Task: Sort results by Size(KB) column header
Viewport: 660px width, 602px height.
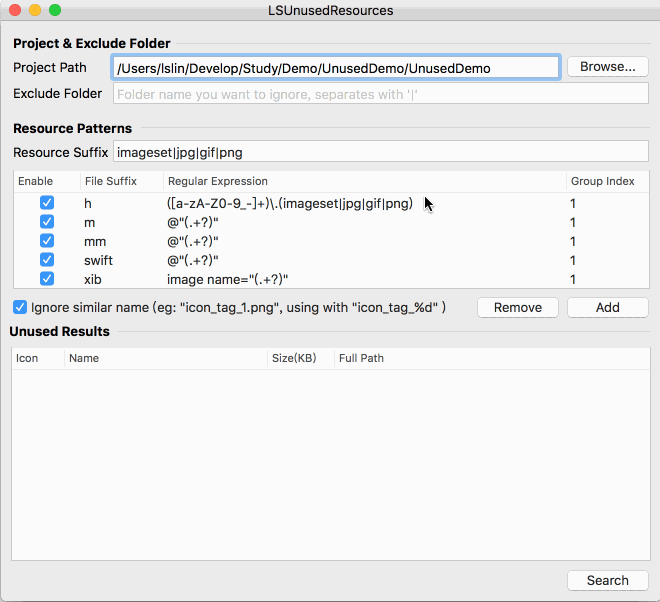Action: pos(295,358)
